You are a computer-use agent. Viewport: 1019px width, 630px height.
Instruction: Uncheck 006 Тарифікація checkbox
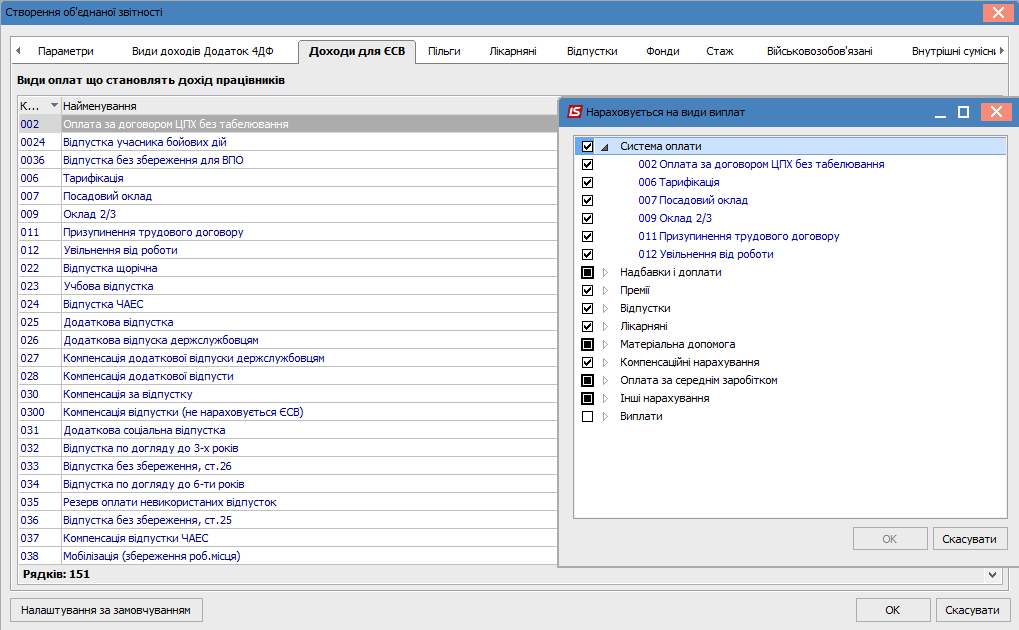tap(588, 182)
